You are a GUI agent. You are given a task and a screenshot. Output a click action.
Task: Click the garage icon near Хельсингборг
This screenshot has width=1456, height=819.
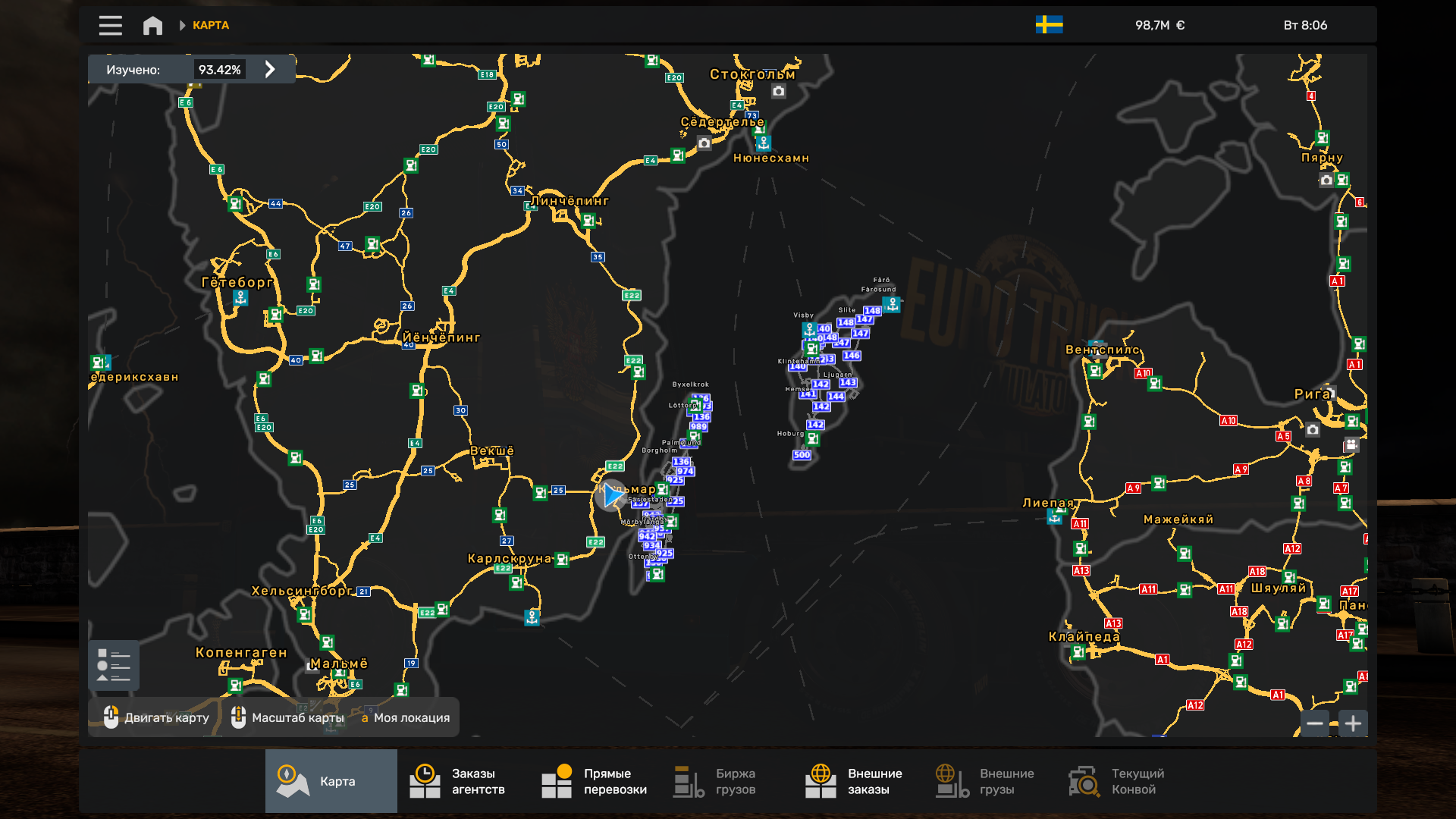pyautogui.click(x=305, y=614)
